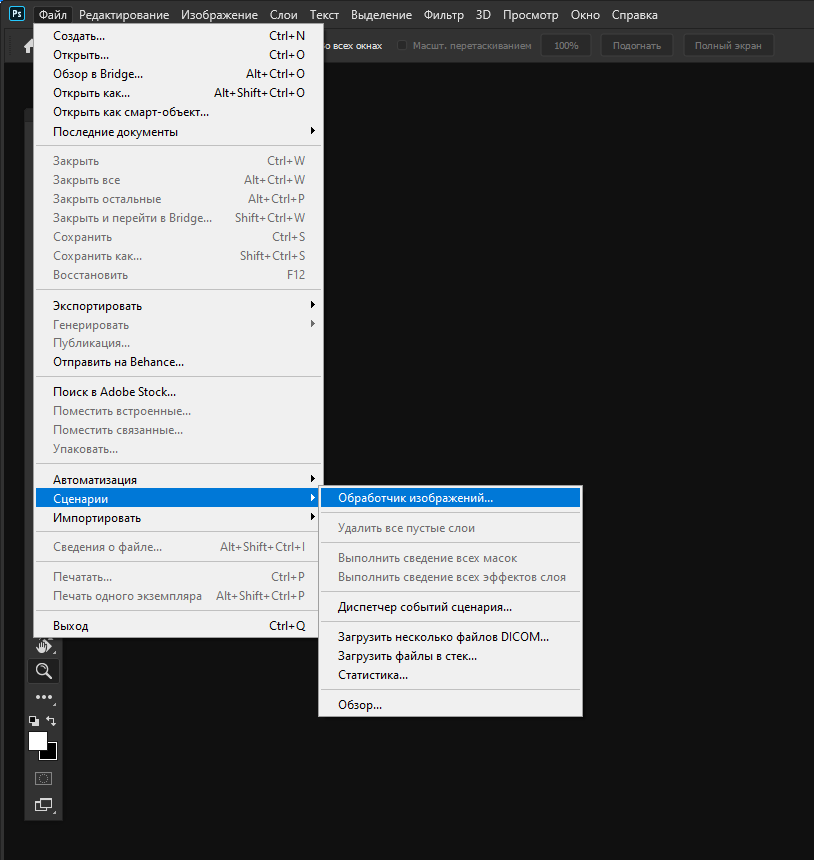The image size is (814, 860).
Task: Choose Открыть как смарт-объект... entry
Action: coord(178,112)
